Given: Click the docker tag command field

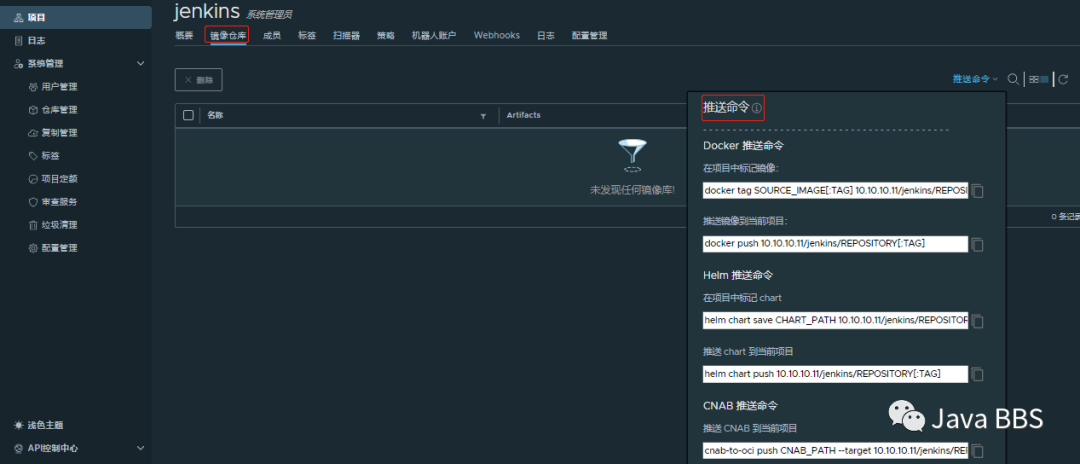Looking at the screenshot, I should pyautogui.click(x=835, y=191).
